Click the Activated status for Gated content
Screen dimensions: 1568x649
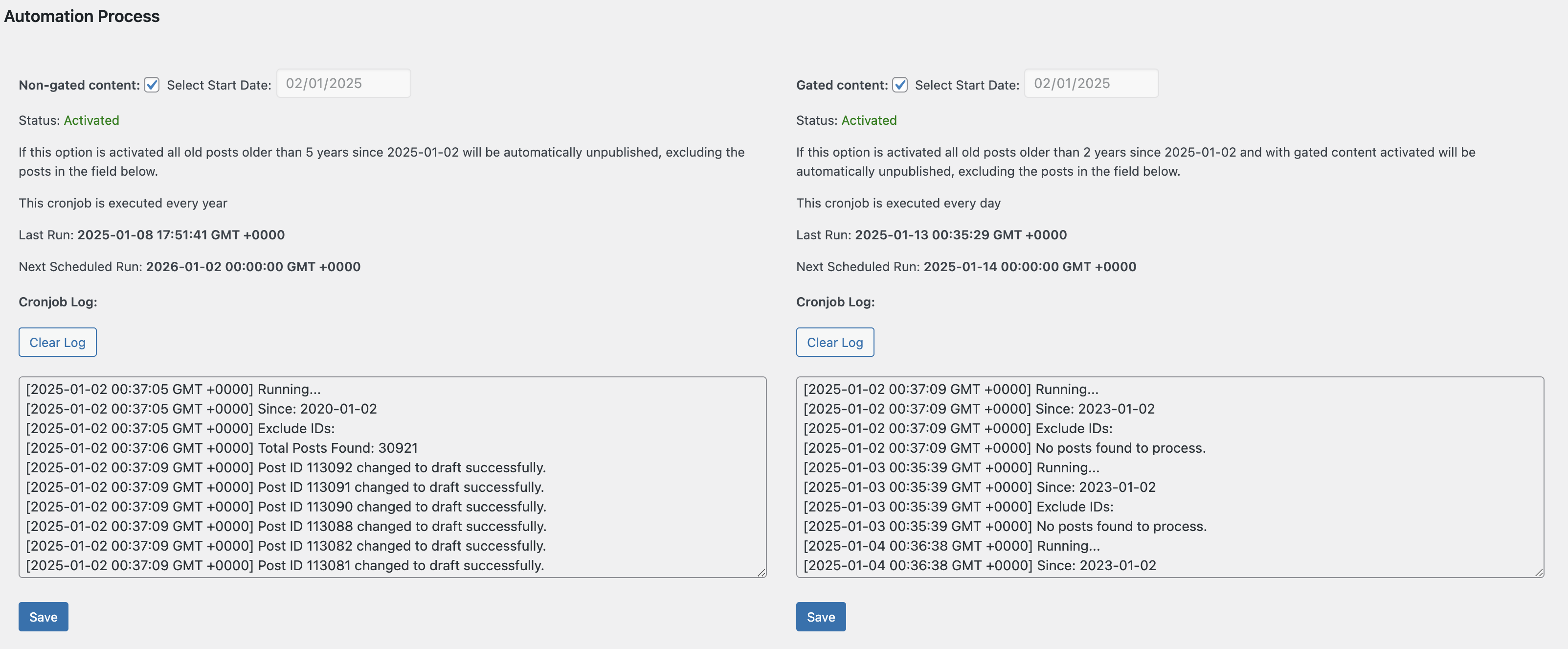869,120
